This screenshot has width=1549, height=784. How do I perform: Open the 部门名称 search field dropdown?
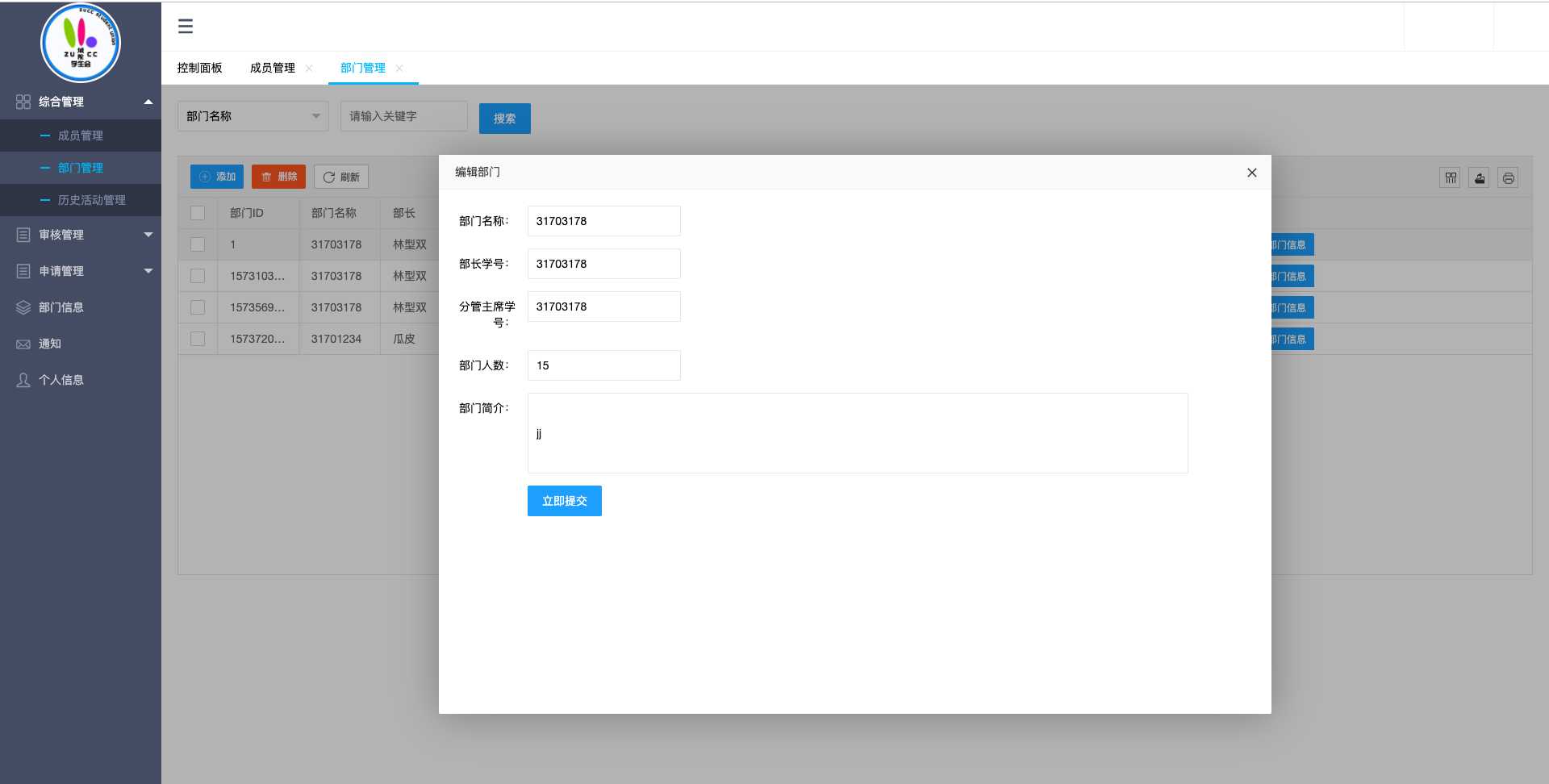point(253,116)
